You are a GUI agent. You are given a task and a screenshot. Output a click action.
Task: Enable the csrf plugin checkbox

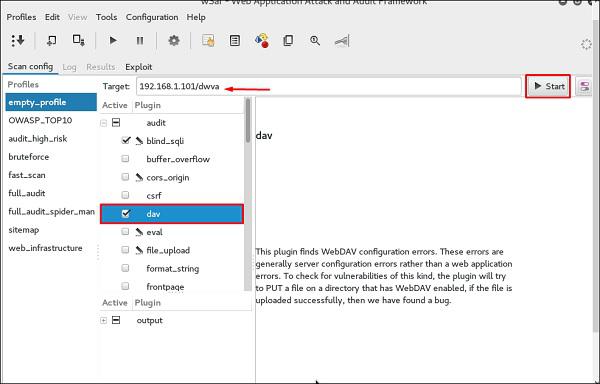[x=125, y=195]
